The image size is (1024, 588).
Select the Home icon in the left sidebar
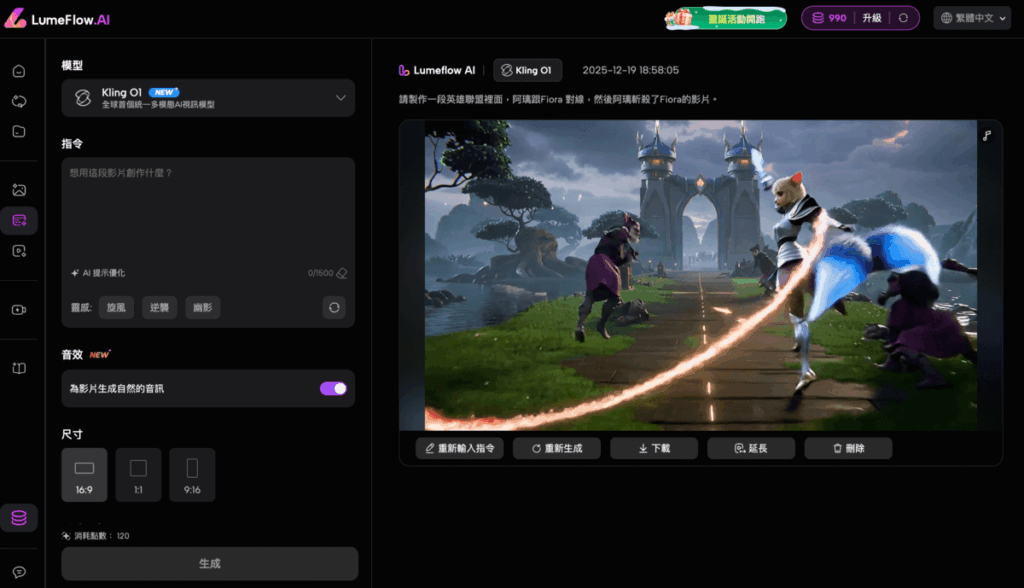coord(20,71)
